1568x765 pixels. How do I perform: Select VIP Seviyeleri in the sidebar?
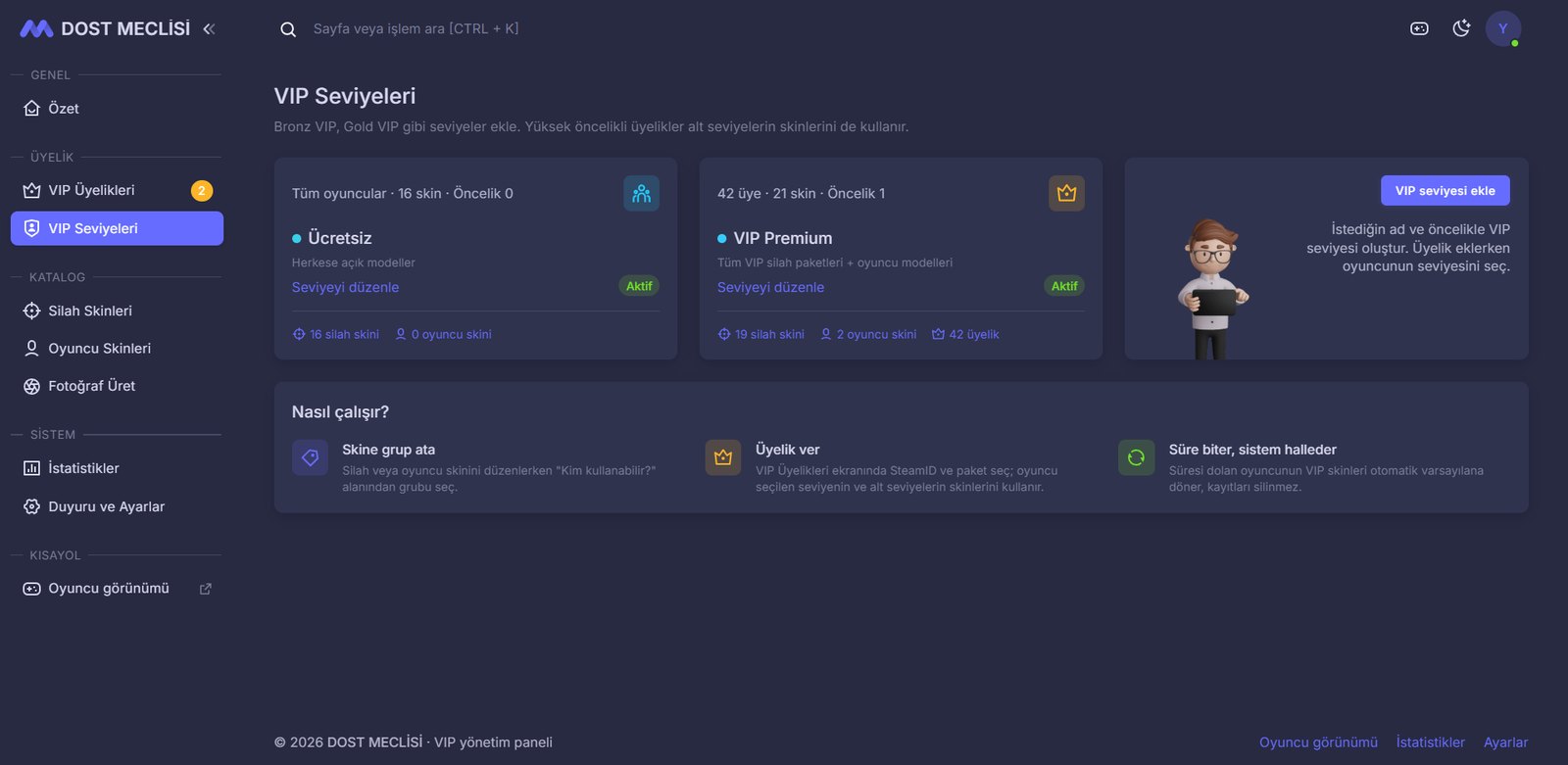(117, 228)
